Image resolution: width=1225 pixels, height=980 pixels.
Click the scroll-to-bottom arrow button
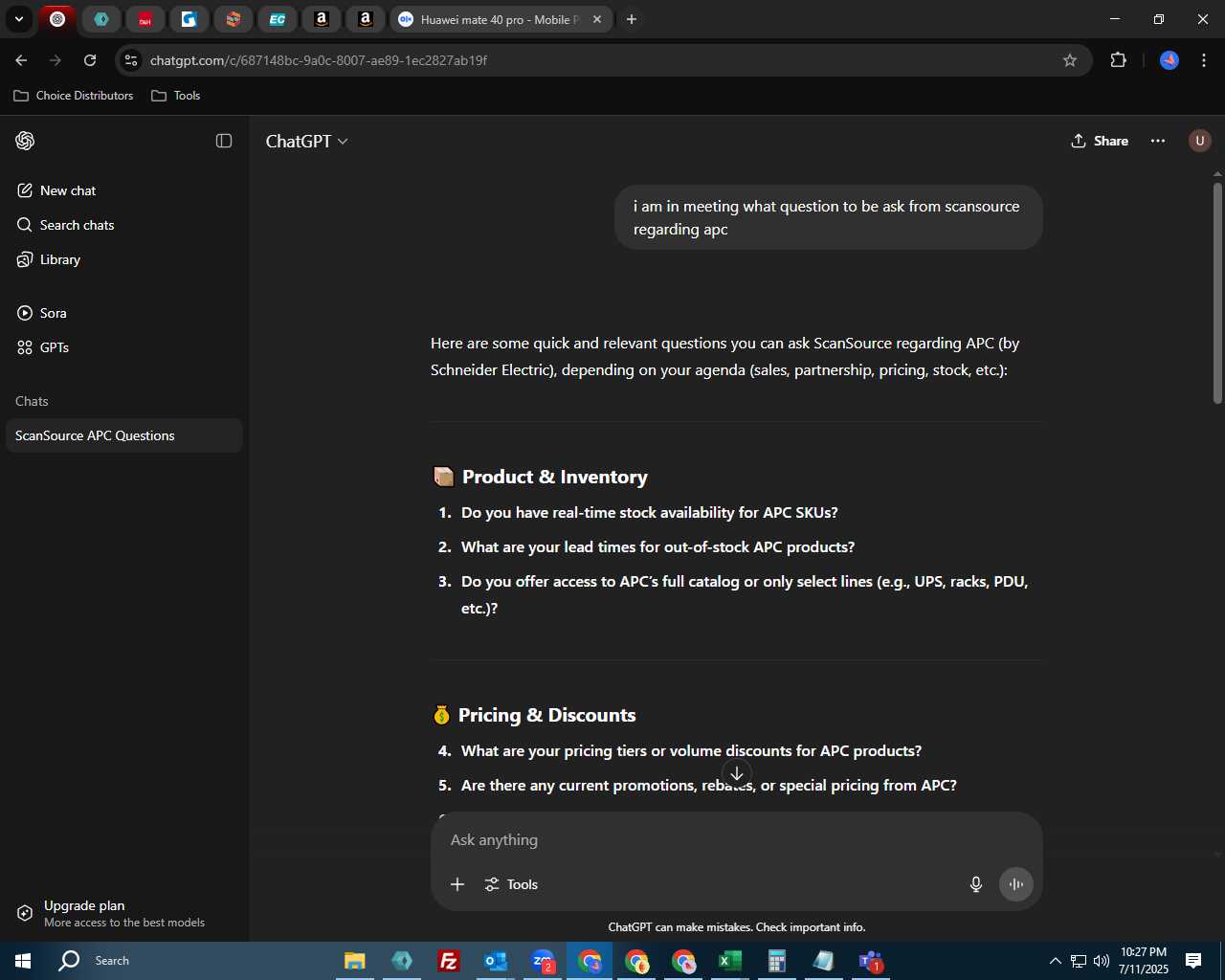point(737,774)
